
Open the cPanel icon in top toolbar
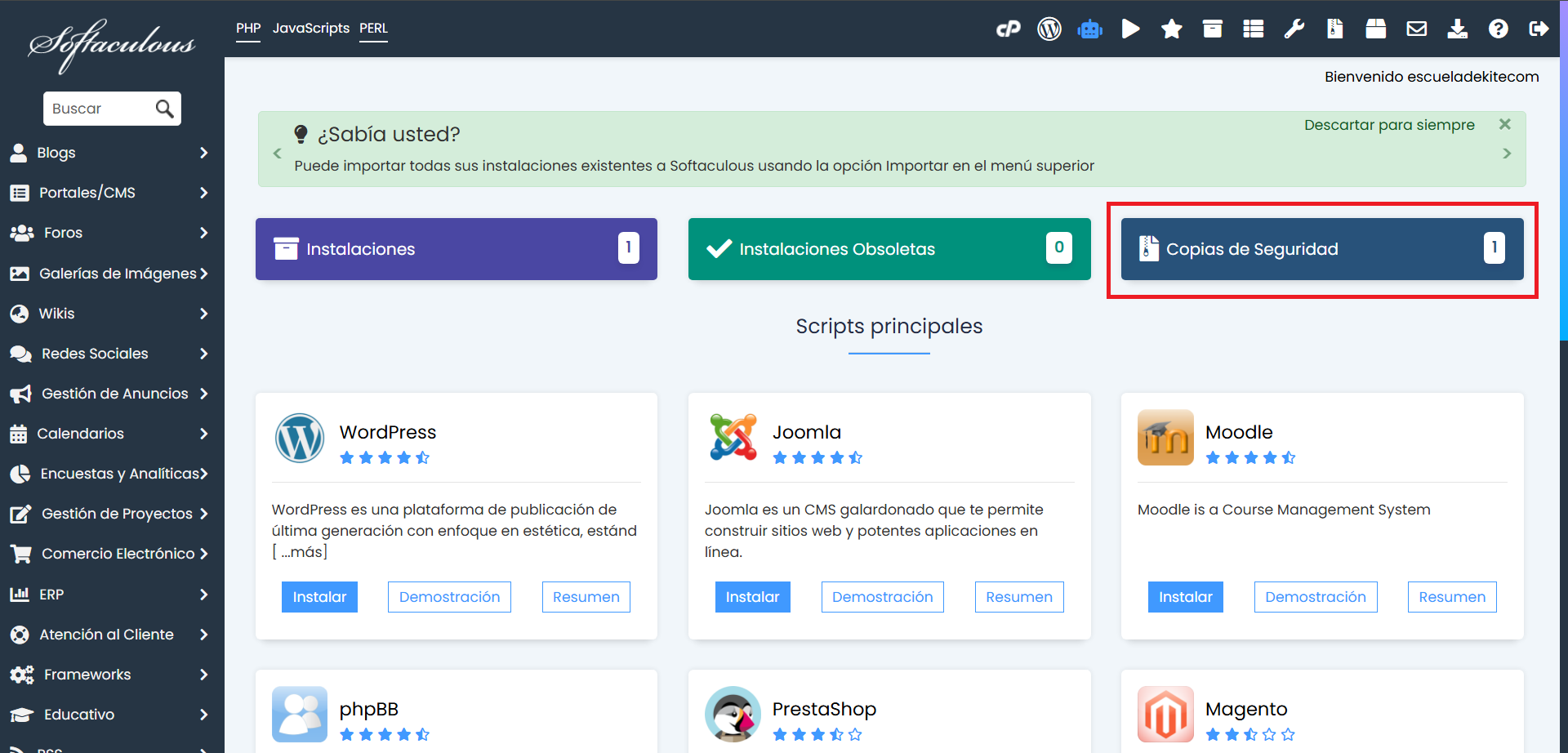(x=1009, y=29)
